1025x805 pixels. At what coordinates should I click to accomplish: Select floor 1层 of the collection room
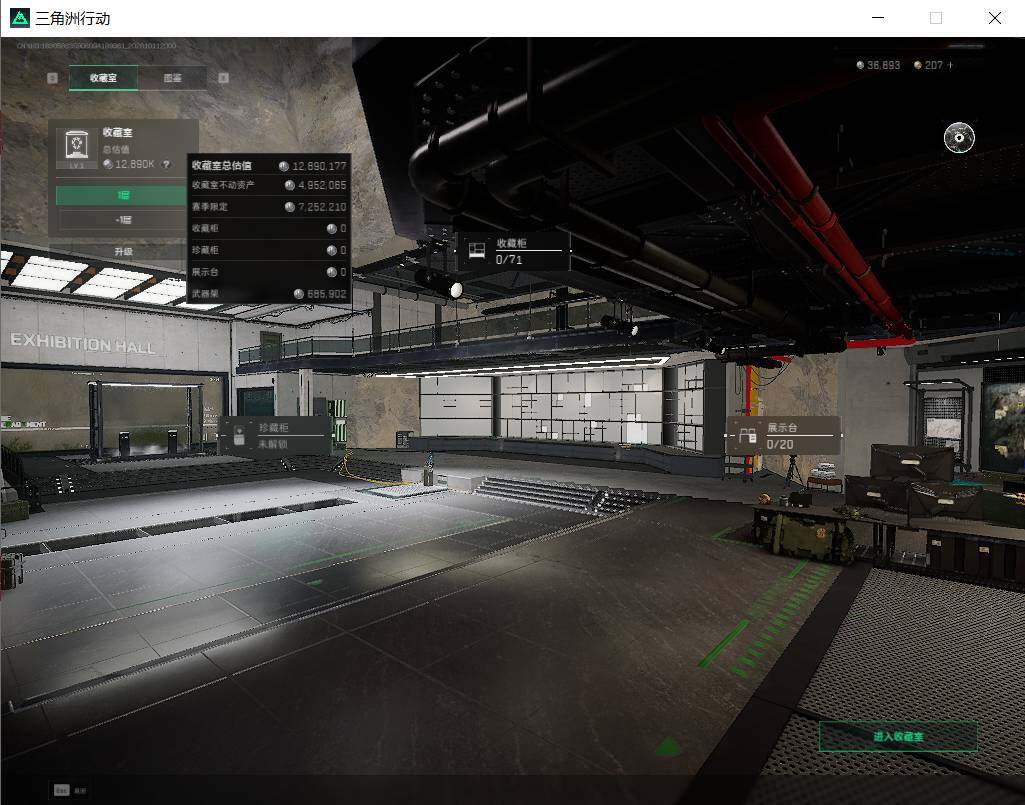tap(122, 195)
